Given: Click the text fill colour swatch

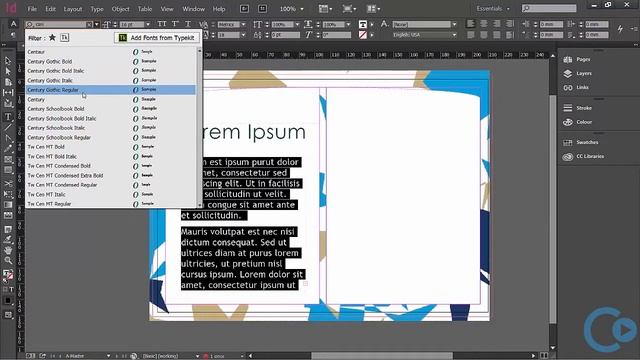Looking at the screenshot, I should pyautogui.click(x=362, y=24).
